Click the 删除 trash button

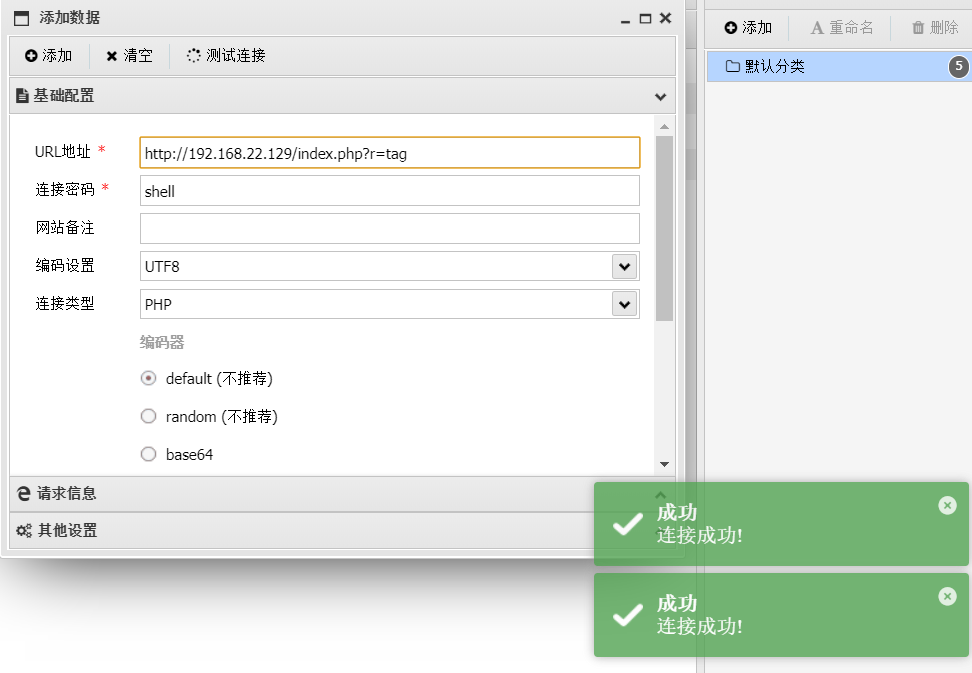tap(934, 28)
